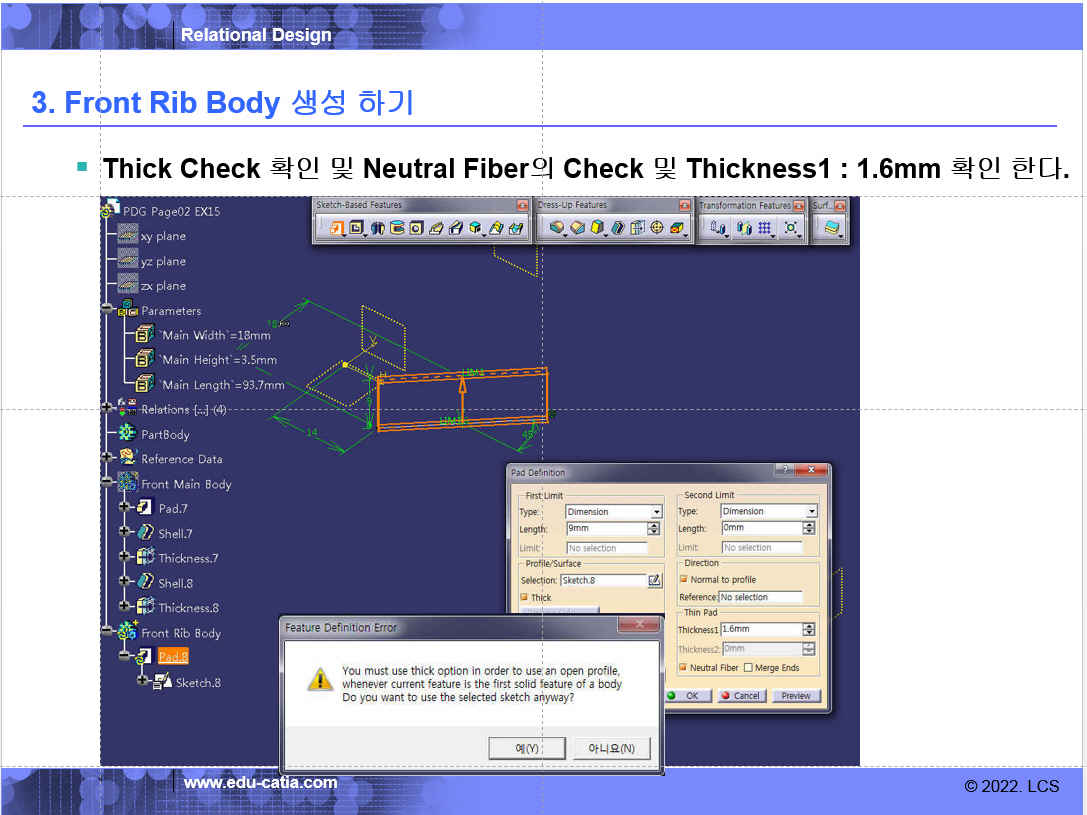This screenshot has height=815, width=1087.
Task: Collapse the Parameters node in tree
Action: pyautogui.click(x=107, y=310)
